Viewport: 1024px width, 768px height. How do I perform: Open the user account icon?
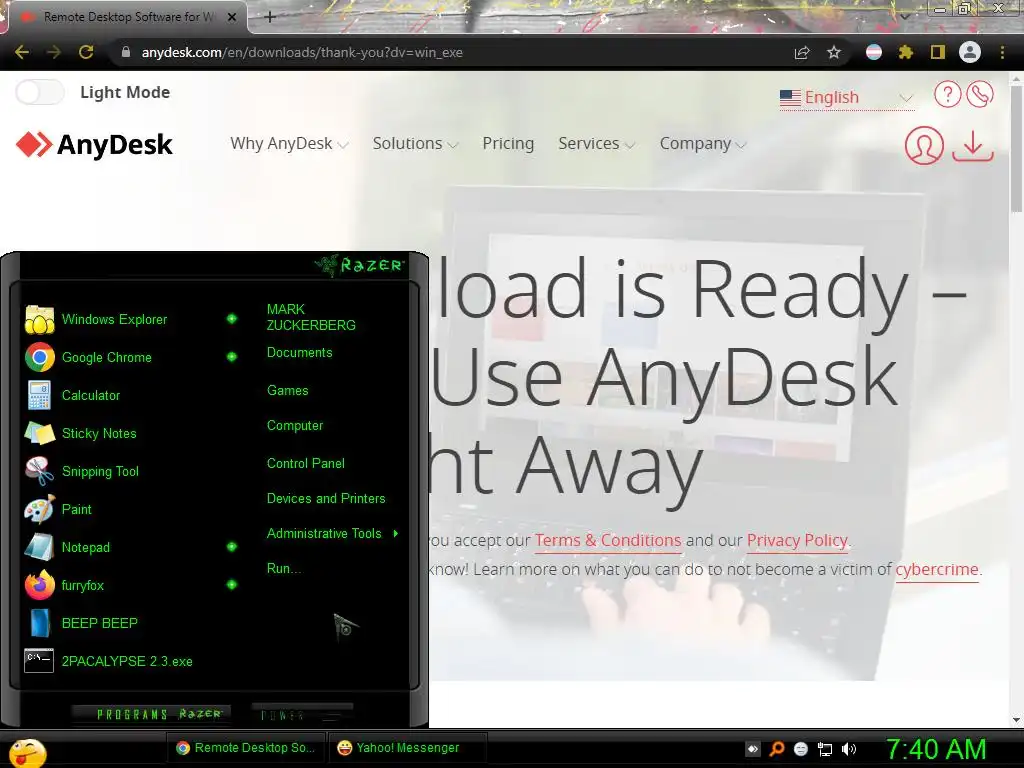click(x=923, y=145)
